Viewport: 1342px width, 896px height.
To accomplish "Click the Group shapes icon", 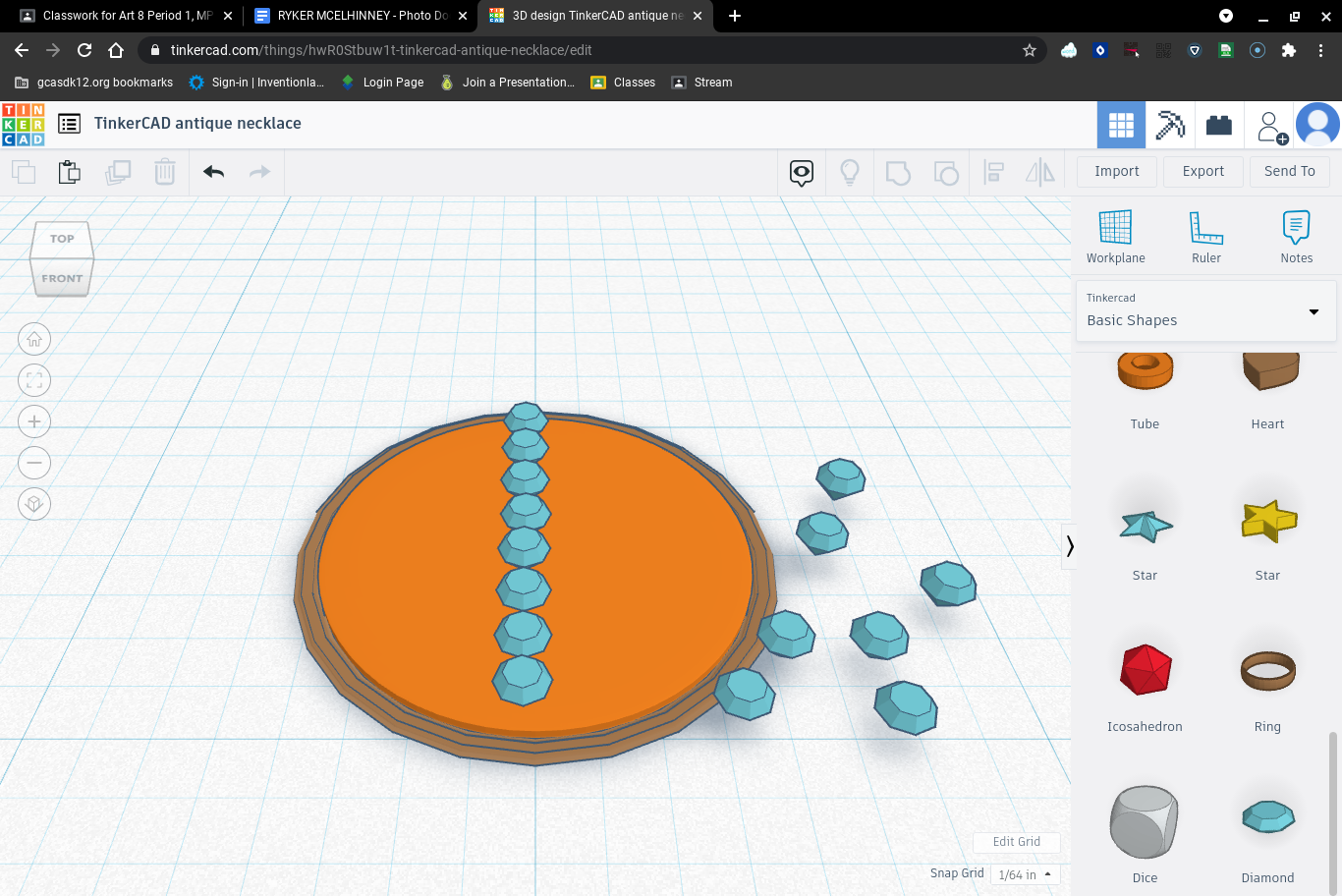I will 898,173.
